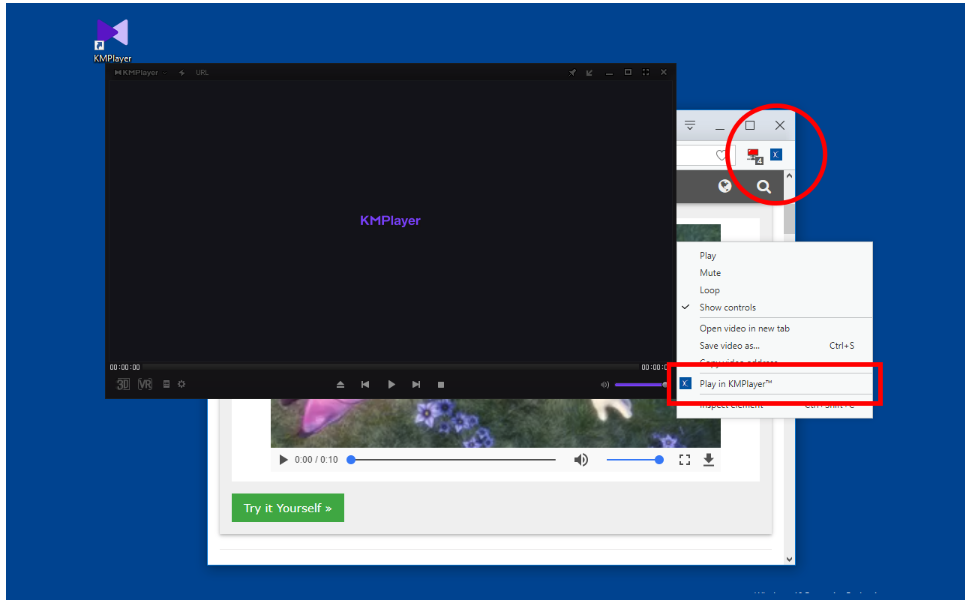
Task: Minimize the KMPlayer window
Action: 609,73
